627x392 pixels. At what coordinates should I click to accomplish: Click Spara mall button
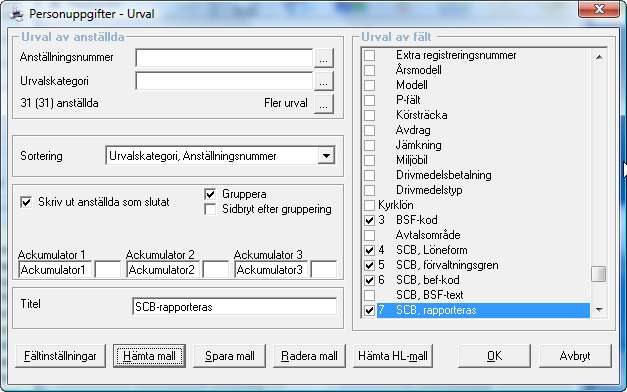point(230,356)
